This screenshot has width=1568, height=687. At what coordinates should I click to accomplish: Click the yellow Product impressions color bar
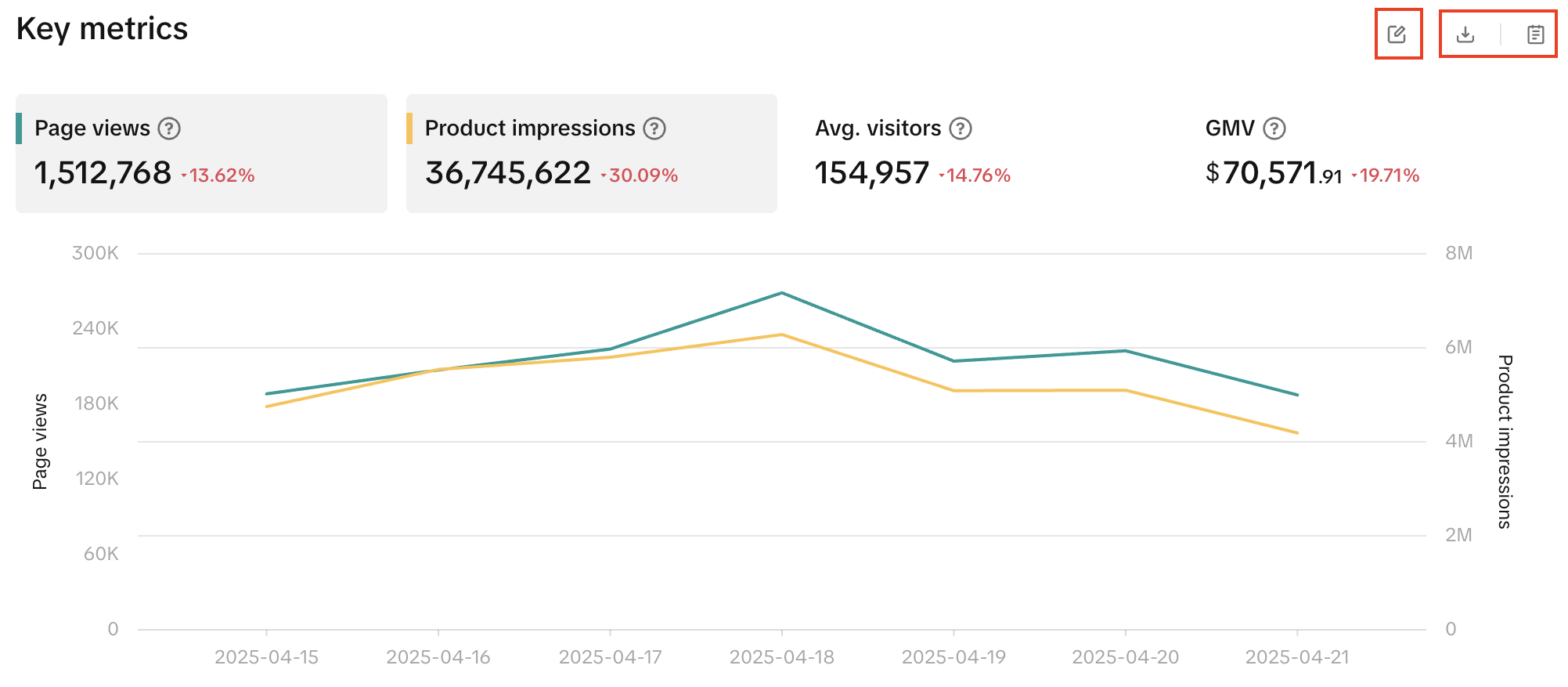[409, 128]
